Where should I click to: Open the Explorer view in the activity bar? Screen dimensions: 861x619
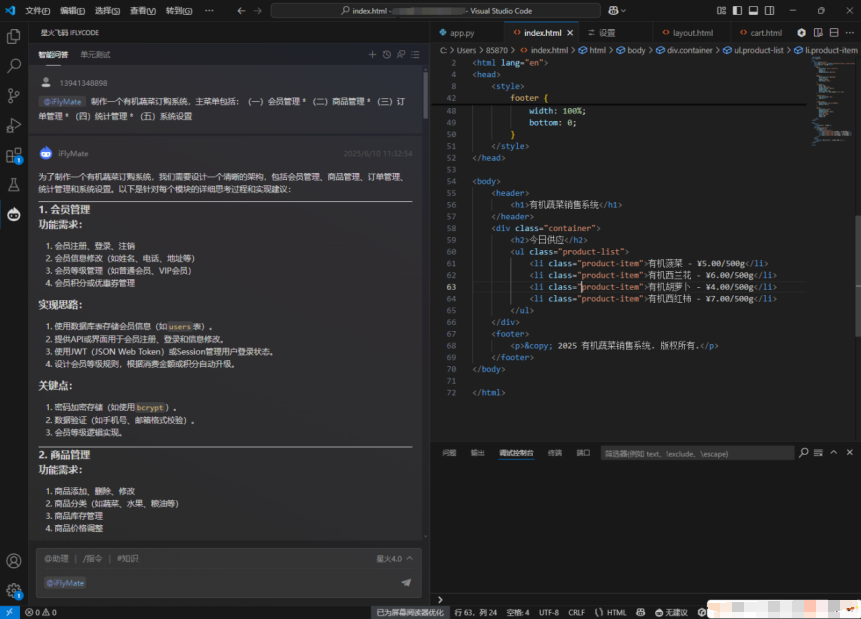[14, 36]
